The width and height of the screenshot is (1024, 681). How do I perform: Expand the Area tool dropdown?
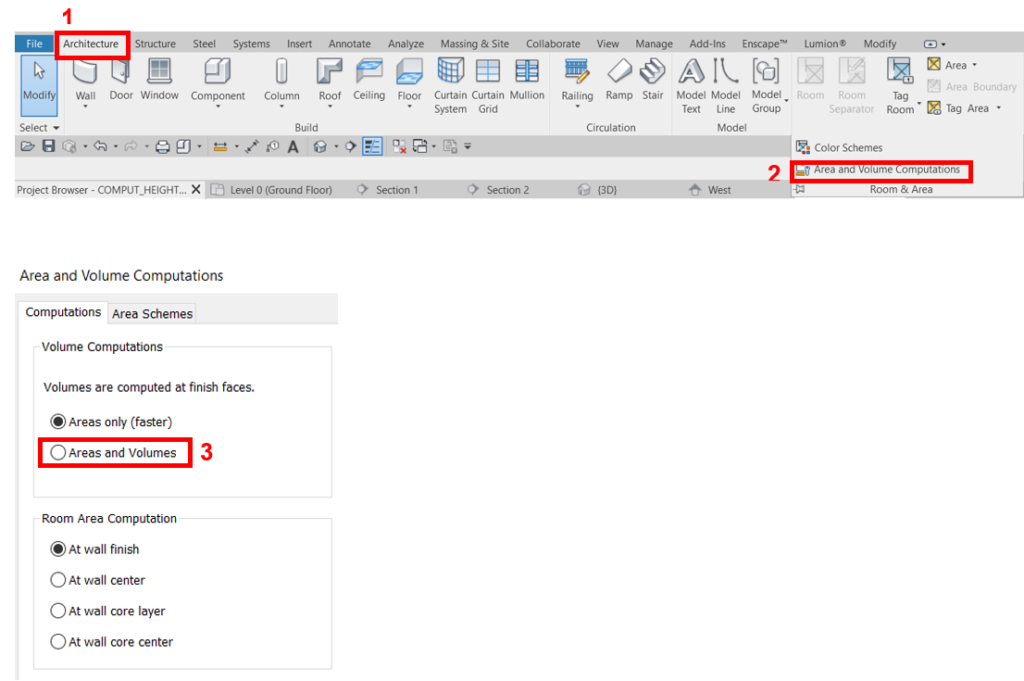974,65
